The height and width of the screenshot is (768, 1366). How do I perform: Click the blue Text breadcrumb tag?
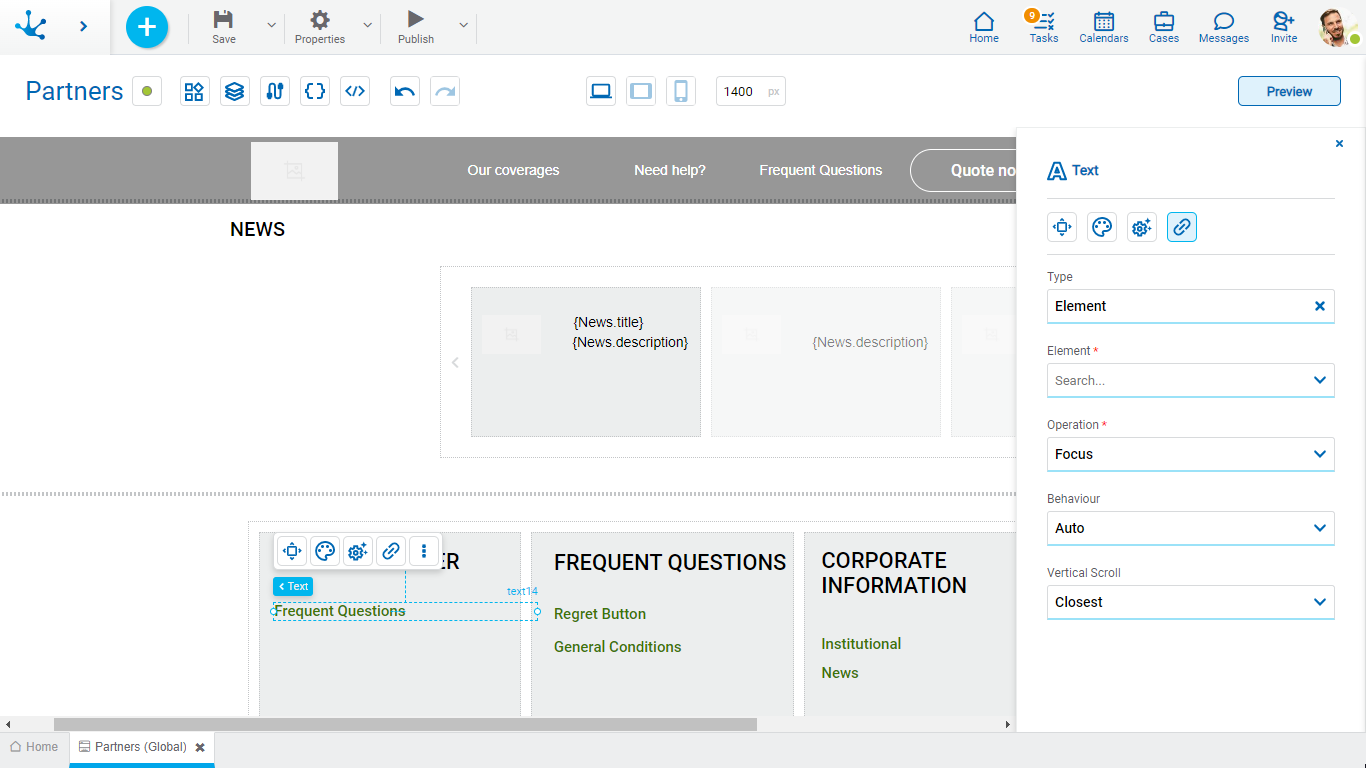click(293, 587)
